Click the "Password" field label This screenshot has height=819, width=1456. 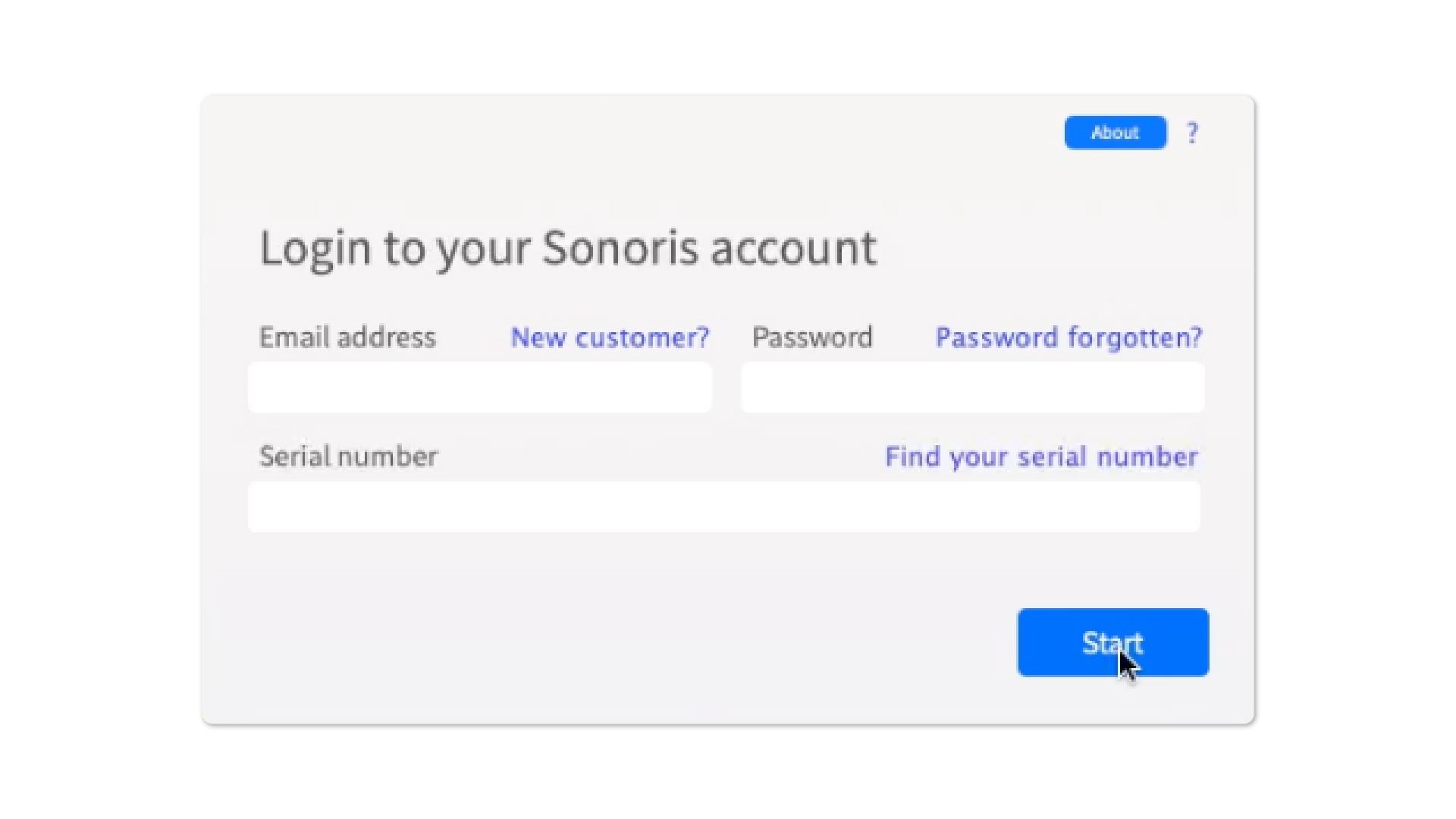click(812, 337)
